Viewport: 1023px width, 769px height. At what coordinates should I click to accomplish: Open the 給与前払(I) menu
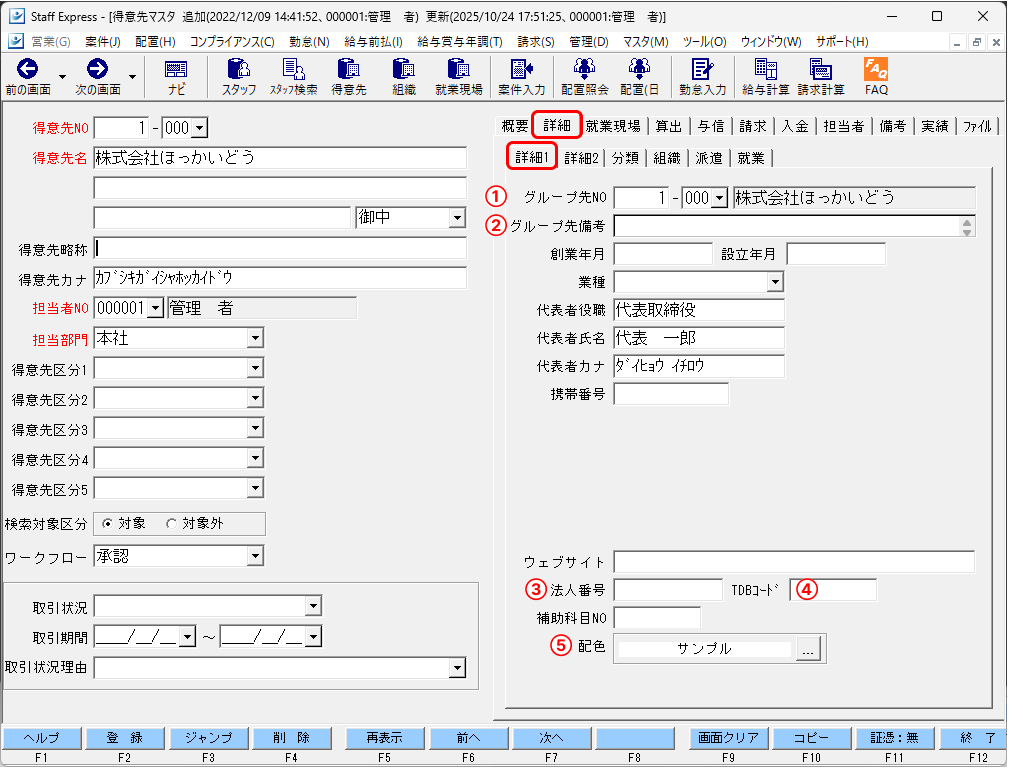(373, 42)
